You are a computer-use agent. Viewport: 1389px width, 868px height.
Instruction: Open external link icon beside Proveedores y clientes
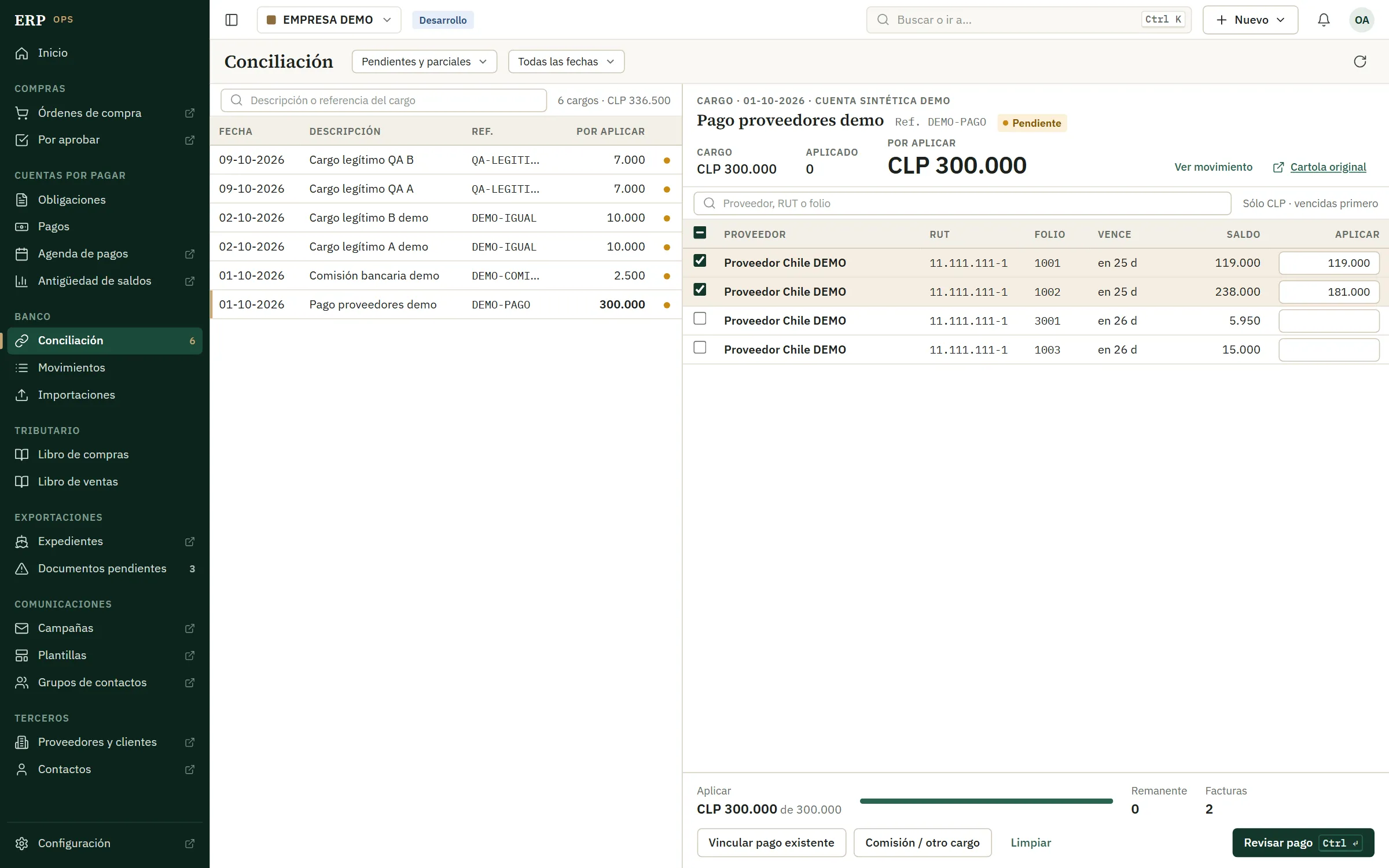190,742
